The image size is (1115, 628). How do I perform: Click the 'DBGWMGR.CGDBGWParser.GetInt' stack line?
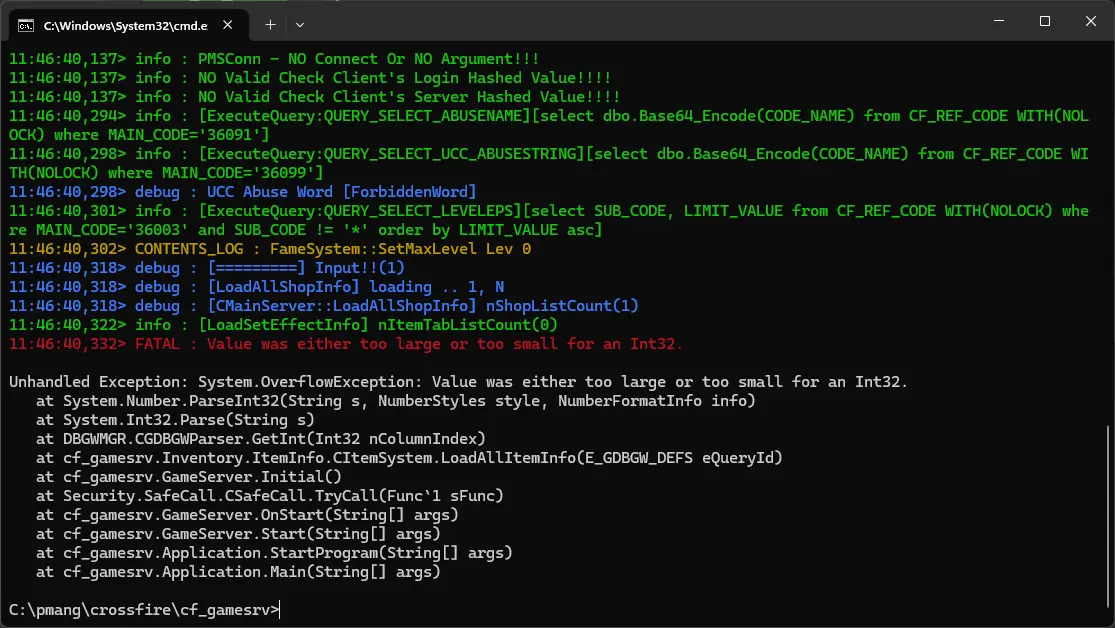260,439
